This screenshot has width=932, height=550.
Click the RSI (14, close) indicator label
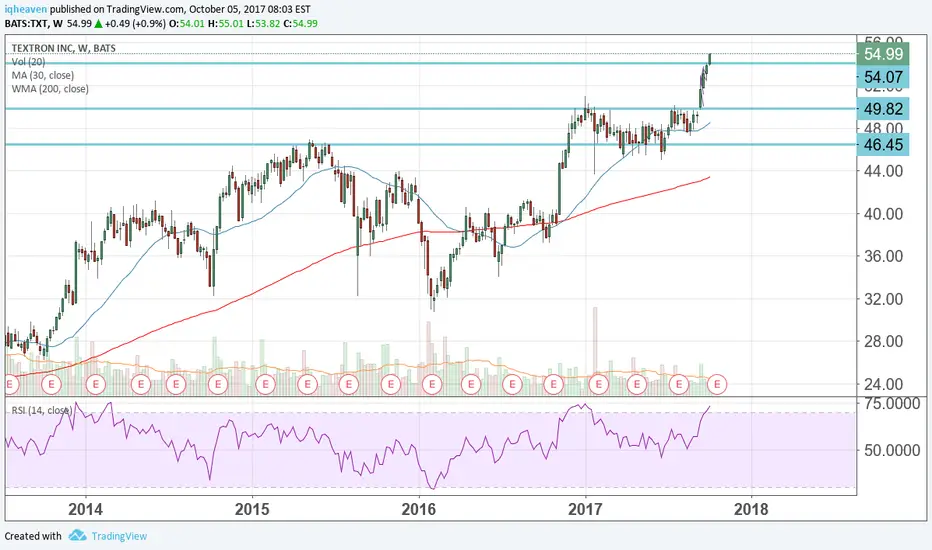pos(42,410)
